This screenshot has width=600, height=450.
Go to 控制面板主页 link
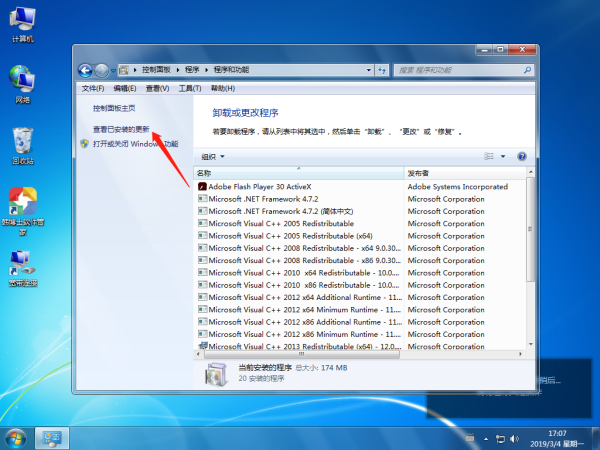point(114,108)
